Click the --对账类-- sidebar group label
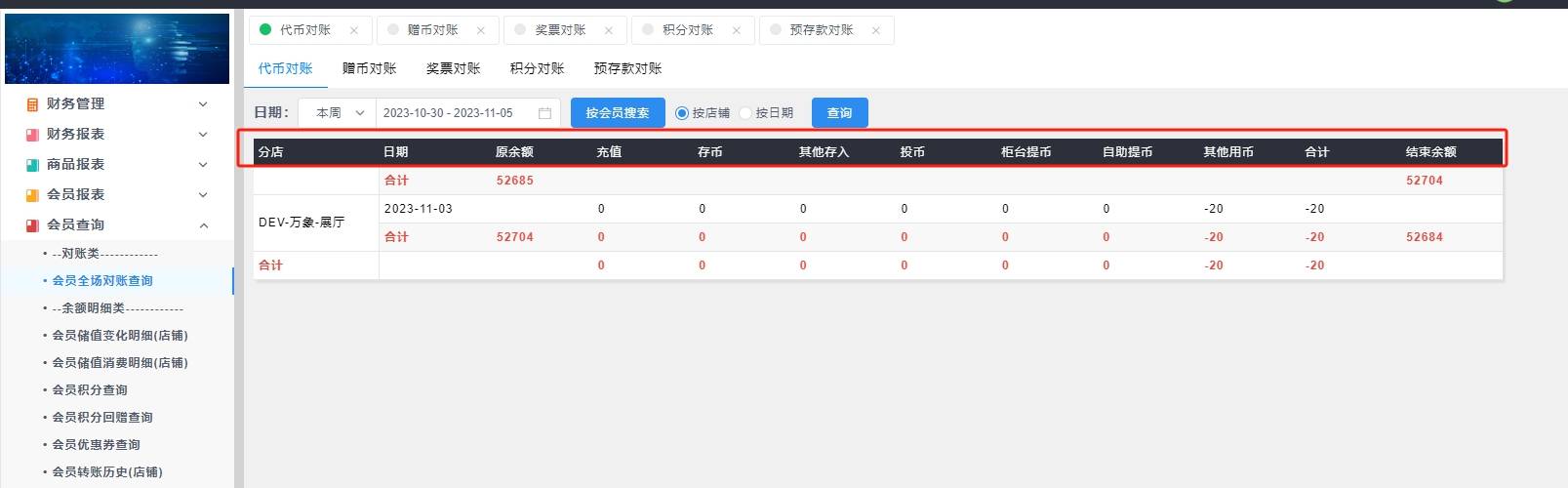Viewport: 1568px width, 488px height. click(105, 254)
